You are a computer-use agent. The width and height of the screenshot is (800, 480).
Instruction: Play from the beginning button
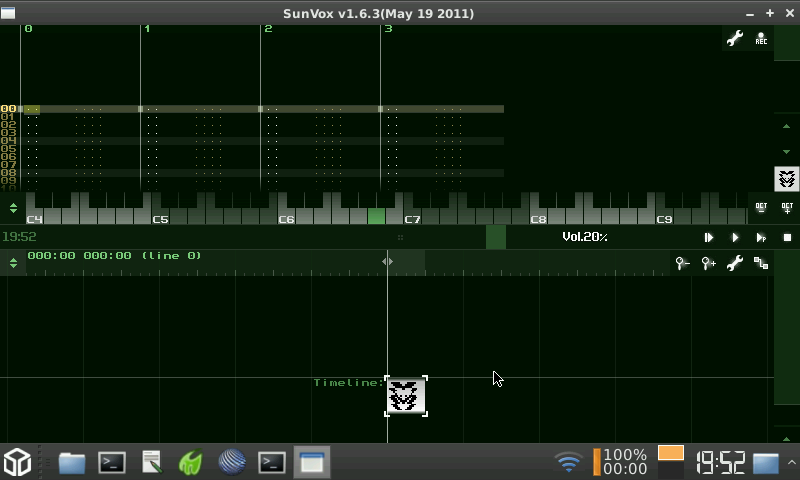(708, 237)
